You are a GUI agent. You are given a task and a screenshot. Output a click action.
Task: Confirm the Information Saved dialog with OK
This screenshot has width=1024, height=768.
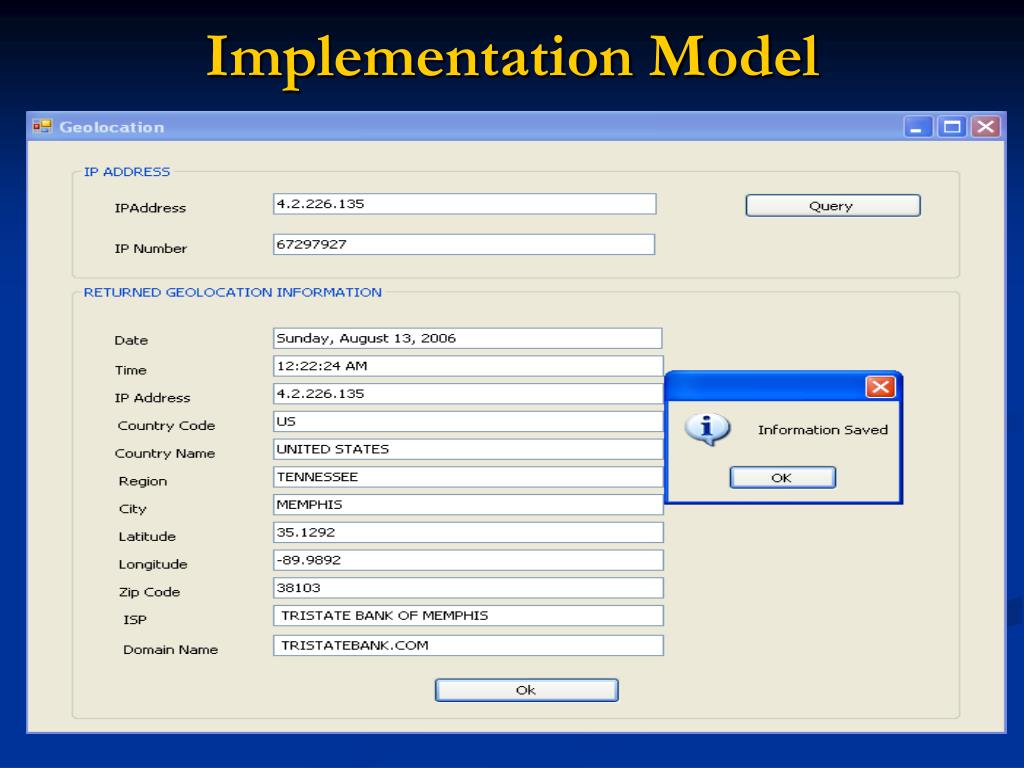pyautogui.click(x=782, y=477)
